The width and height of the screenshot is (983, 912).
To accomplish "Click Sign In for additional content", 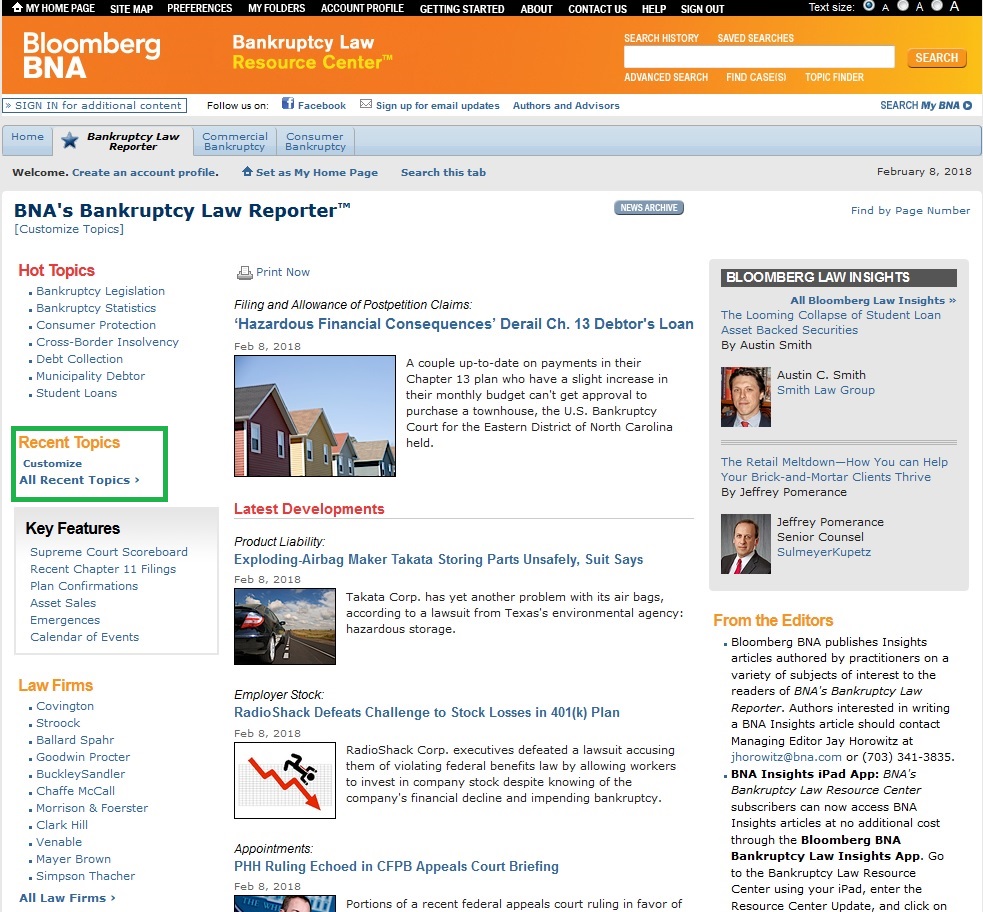I will pos(95,105).
